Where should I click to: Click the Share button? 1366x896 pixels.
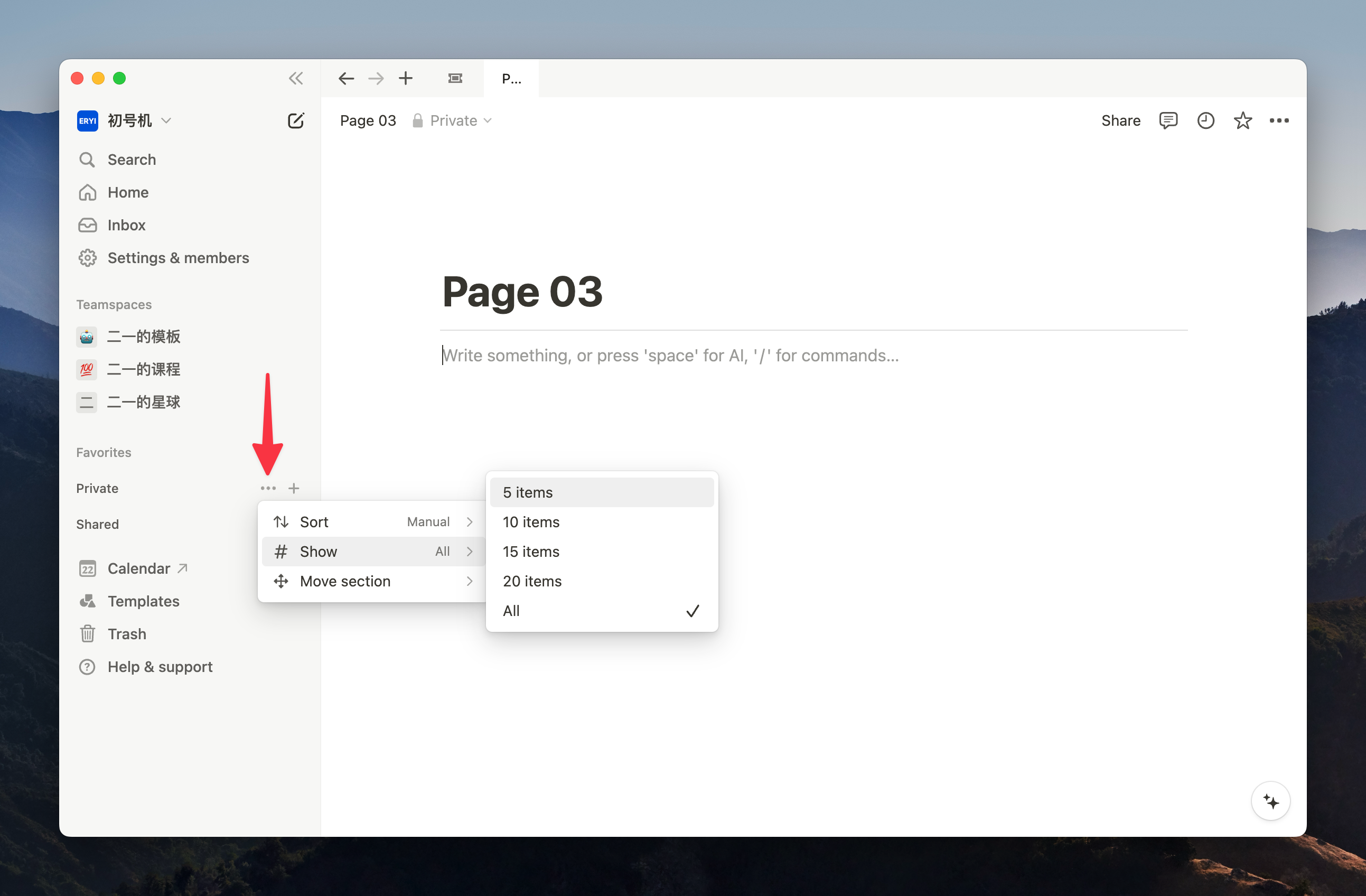[1120, 120]
